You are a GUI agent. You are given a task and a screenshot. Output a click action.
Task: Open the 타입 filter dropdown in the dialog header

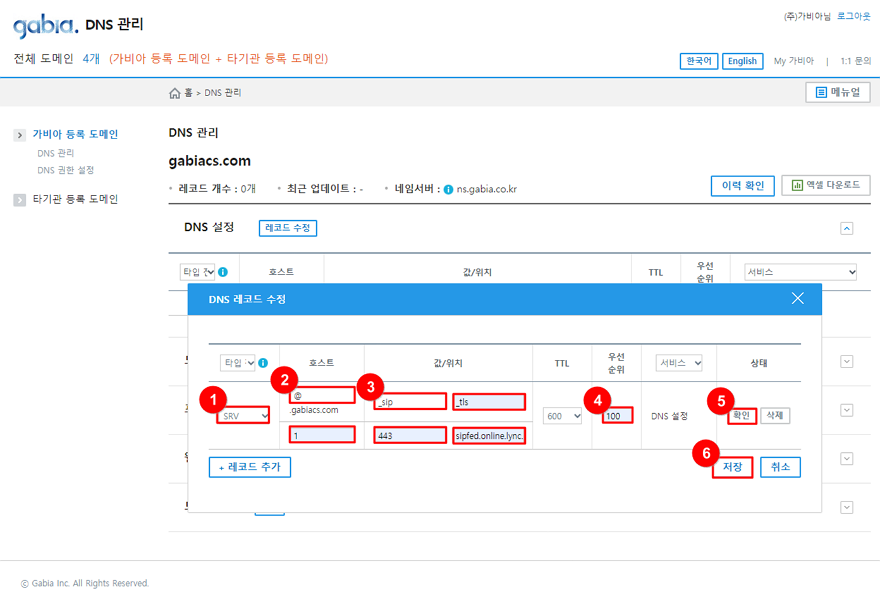pyautogui.click(x=237, y=363)
